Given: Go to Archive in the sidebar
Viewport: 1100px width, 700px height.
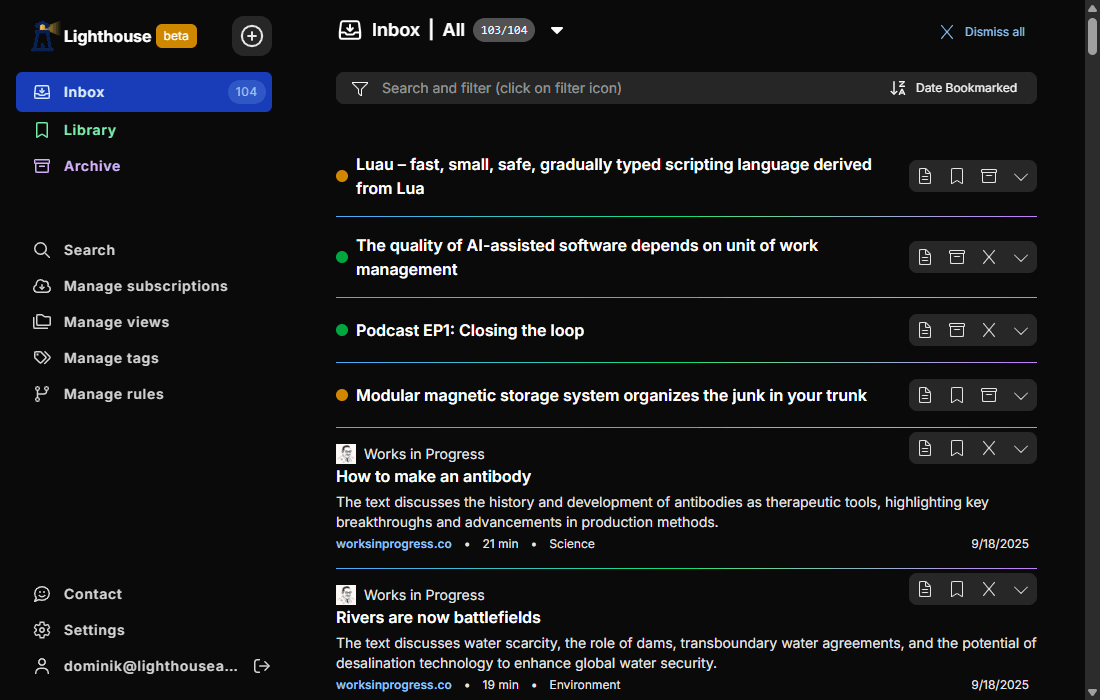Looking at the screenshot, I should coord(91,166).
